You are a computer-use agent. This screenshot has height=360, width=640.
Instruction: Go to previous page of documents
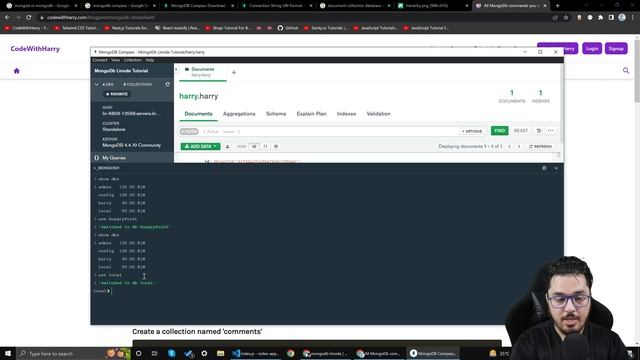point(509,147)
